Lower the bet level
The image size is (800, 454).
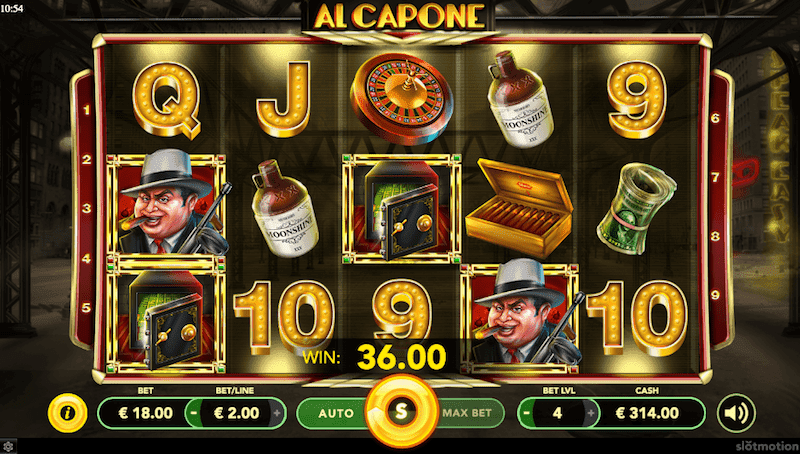click(526, 413)
